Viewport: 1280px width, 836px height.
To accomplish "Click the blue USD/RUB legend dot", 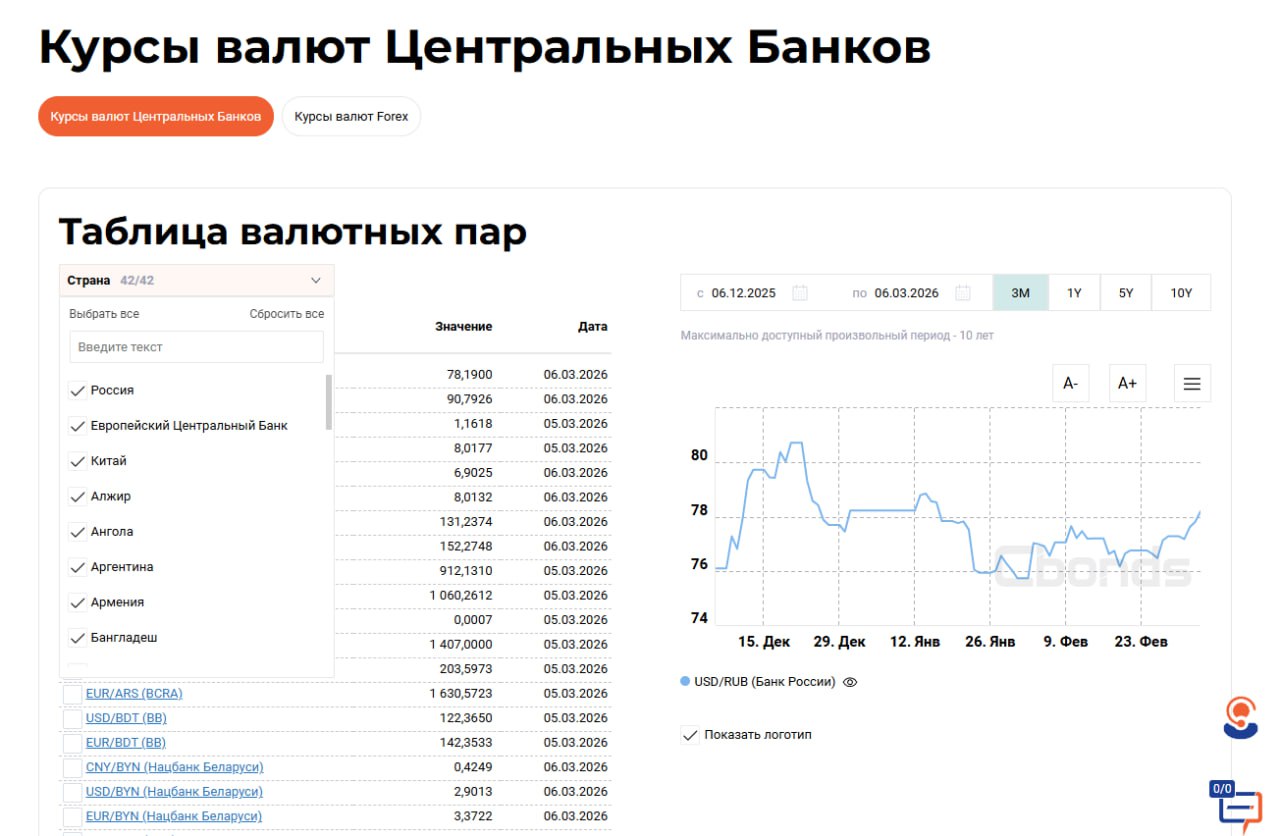I will [685, 682].
